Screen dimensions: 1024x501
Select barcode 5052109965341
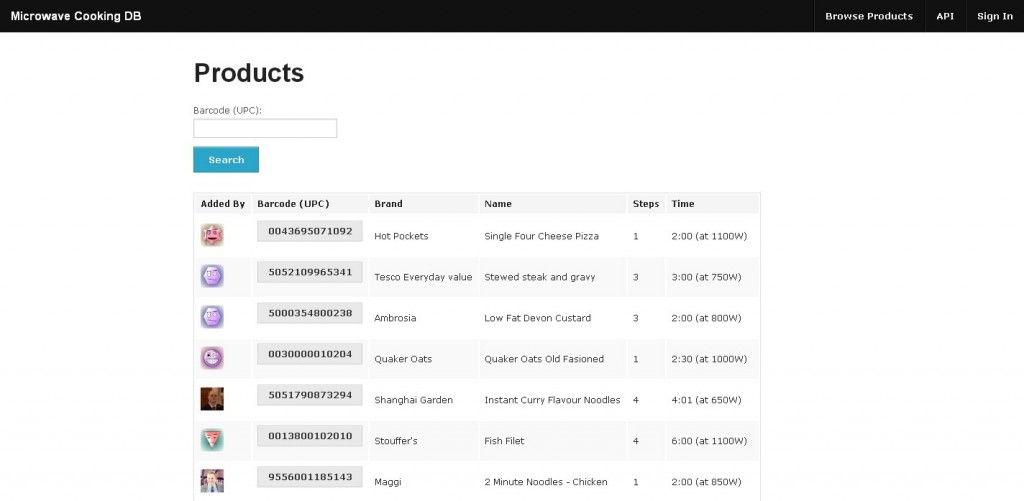(x=310, y=272)
